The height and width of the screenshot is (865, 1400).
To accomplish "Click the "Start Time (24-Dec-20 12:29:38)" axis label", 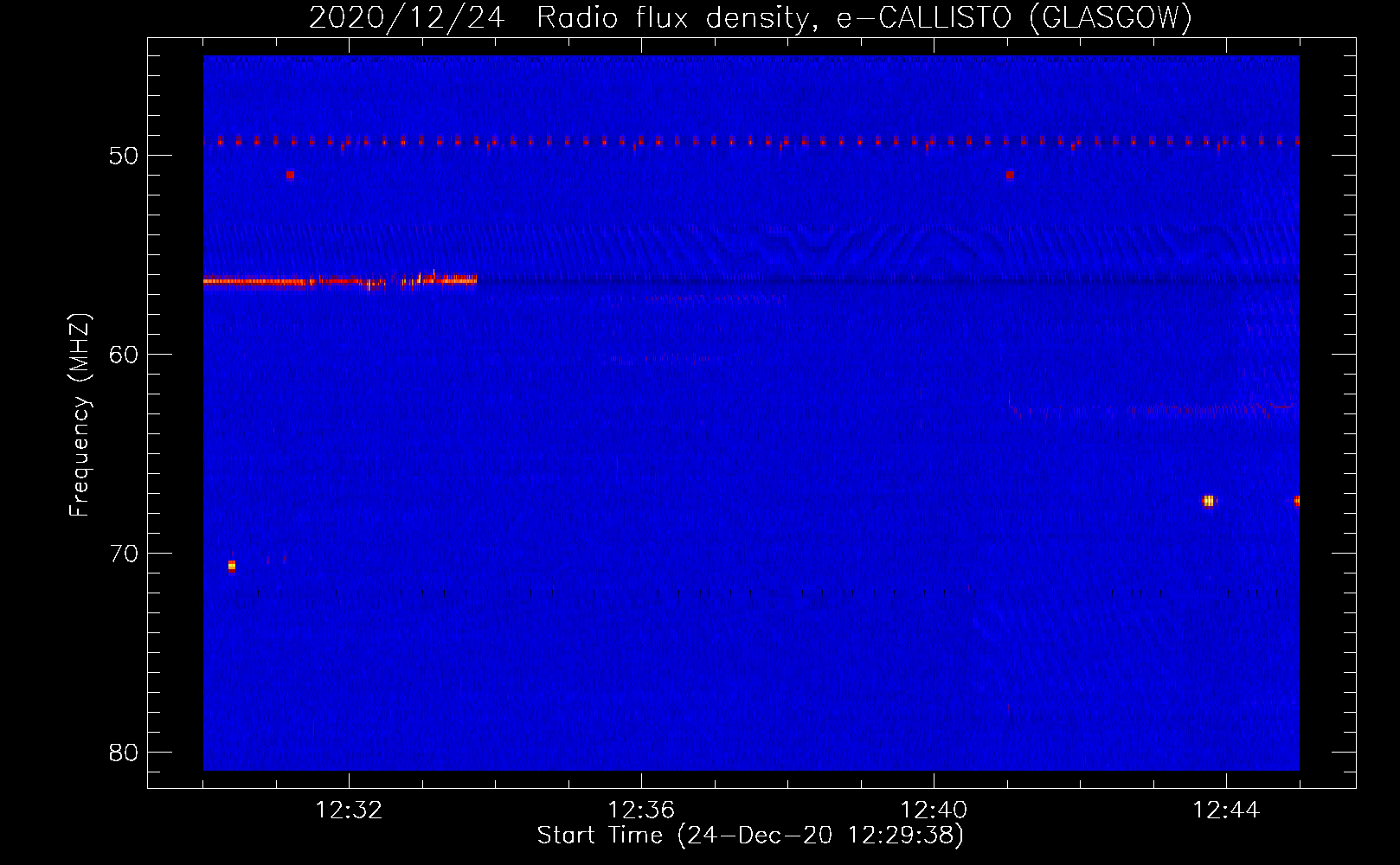I will click(x=750, y=836).
